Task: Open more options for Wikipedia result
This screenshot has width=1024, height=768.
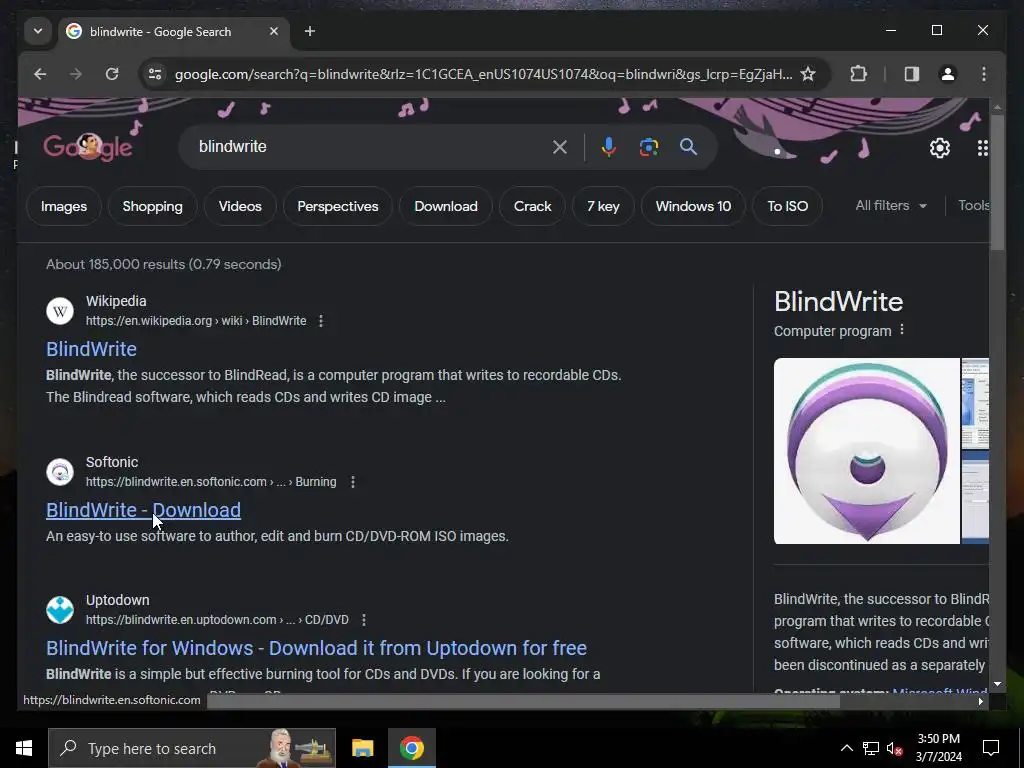Action: pos(321,321)
